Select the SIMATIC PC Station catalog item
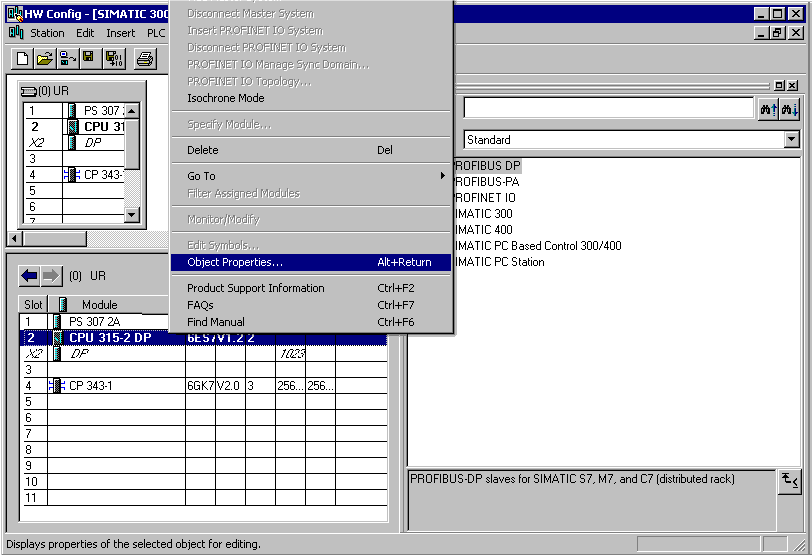The height and width of the screenshot is (555, 812). pos(499,262)
